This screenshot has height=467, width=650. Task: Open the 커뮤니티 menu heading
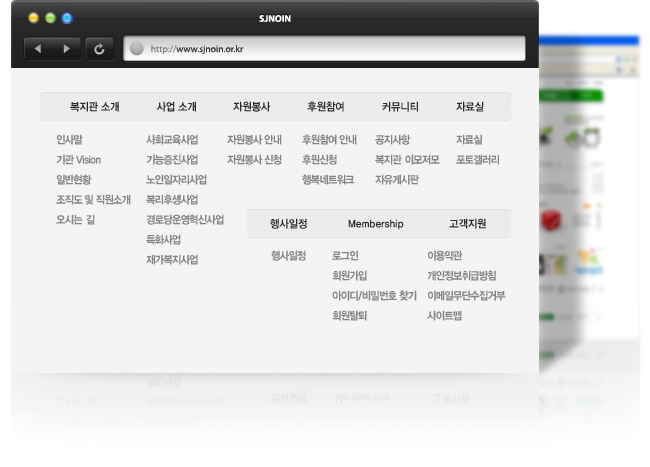point(400,107)
